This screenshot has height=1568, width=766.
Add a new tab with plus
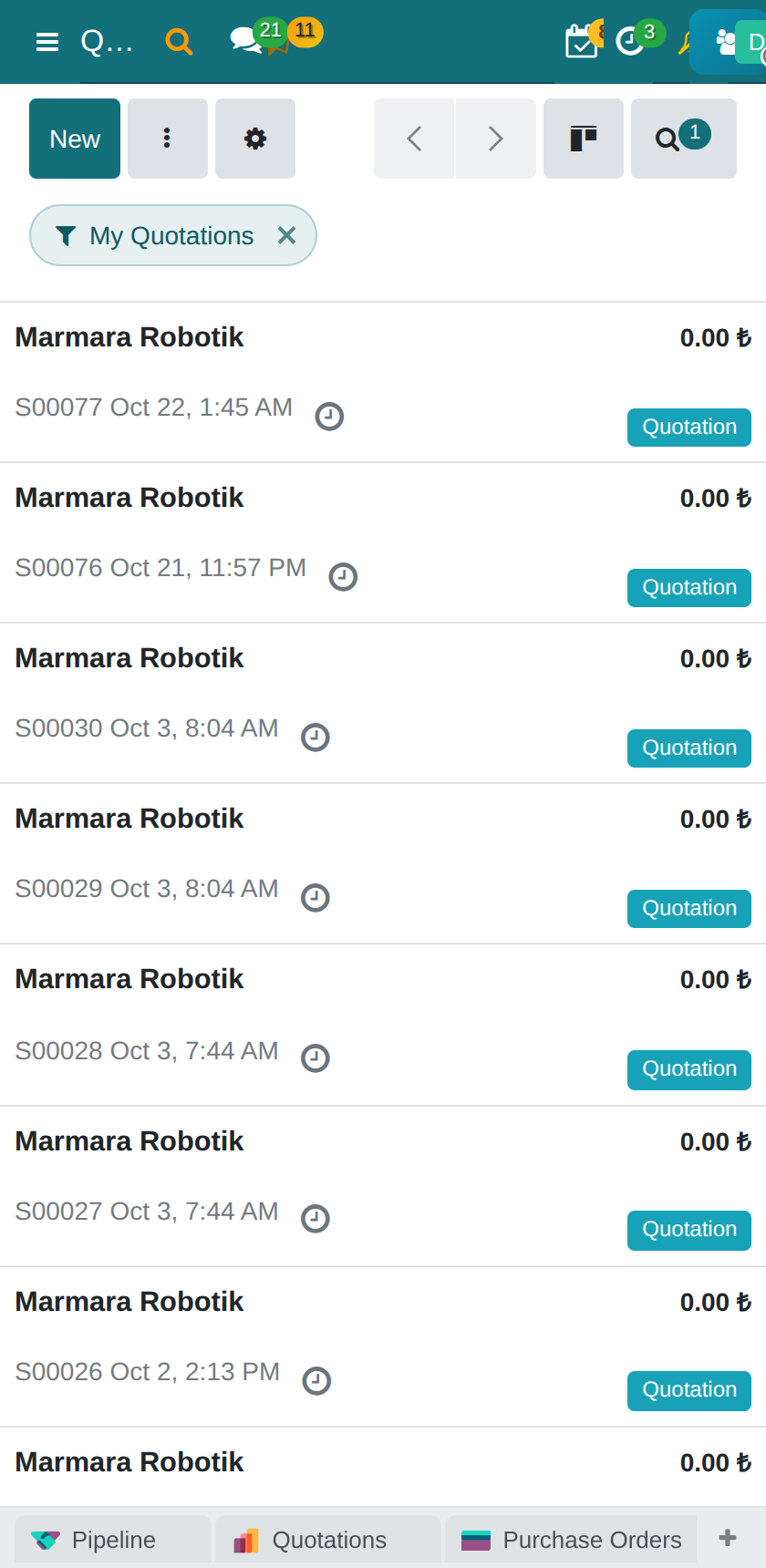point(728,1538)
